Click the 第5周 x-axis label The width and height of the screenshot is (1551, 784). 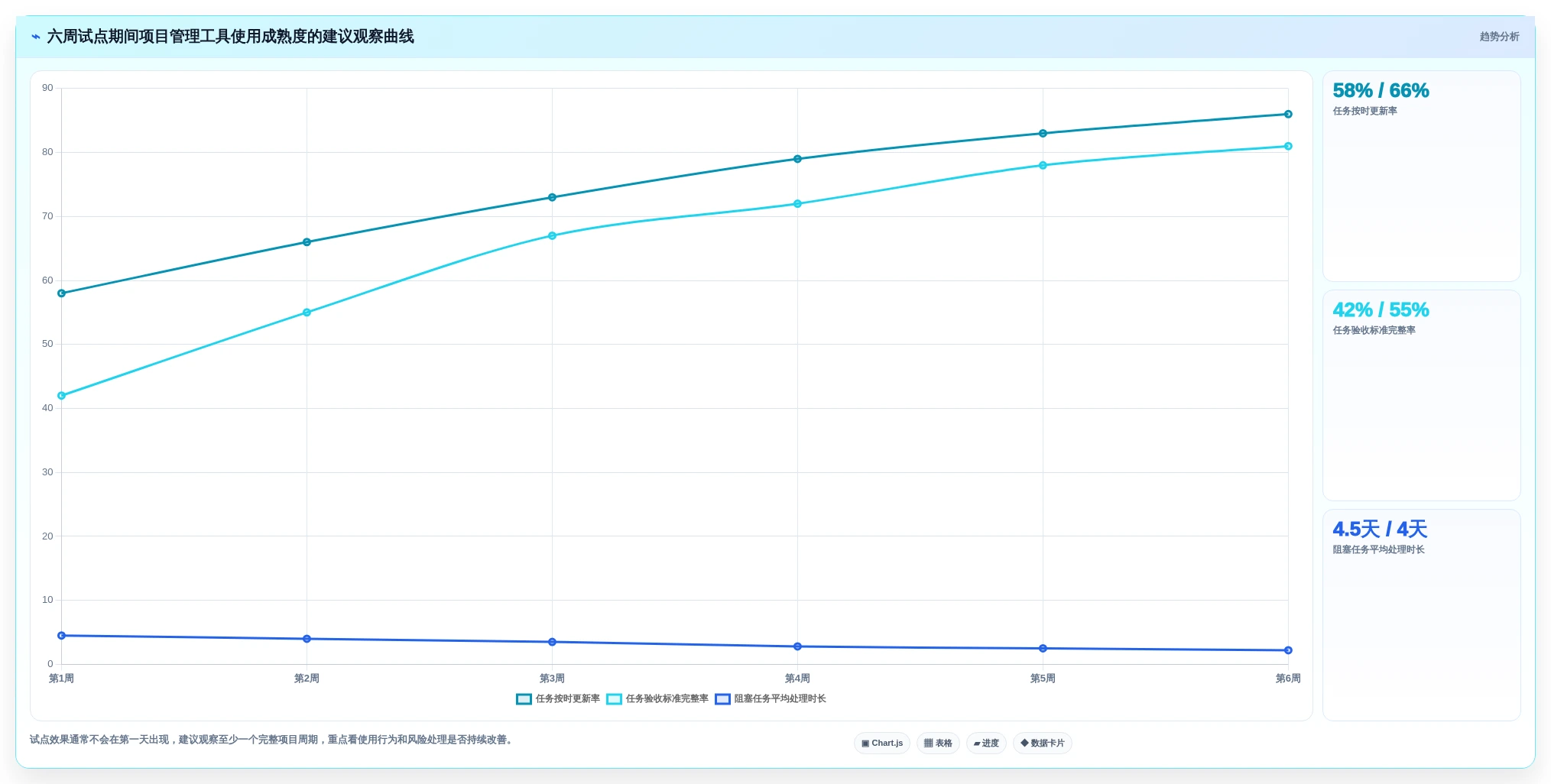point(1043,679)
